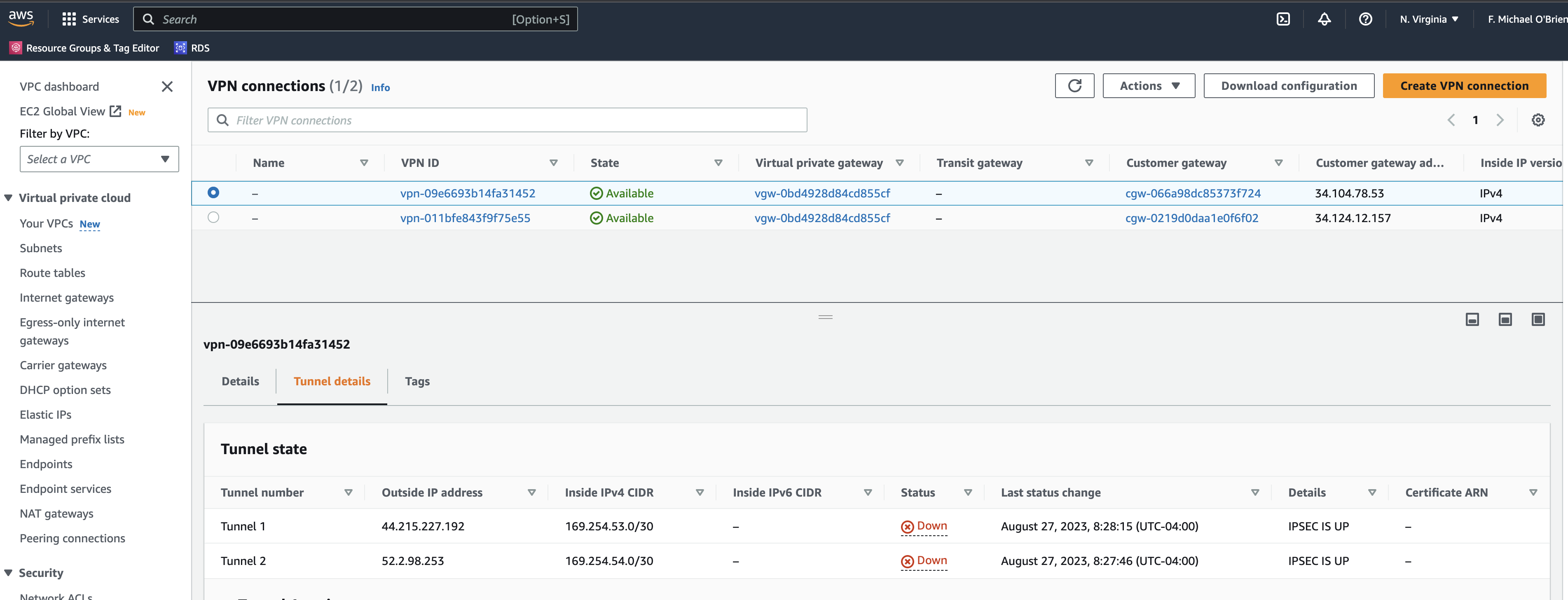The image size is (1568, 600).
Task: Launch AWS CloudShell from the top bar
Action: (x=1283, y=19)
